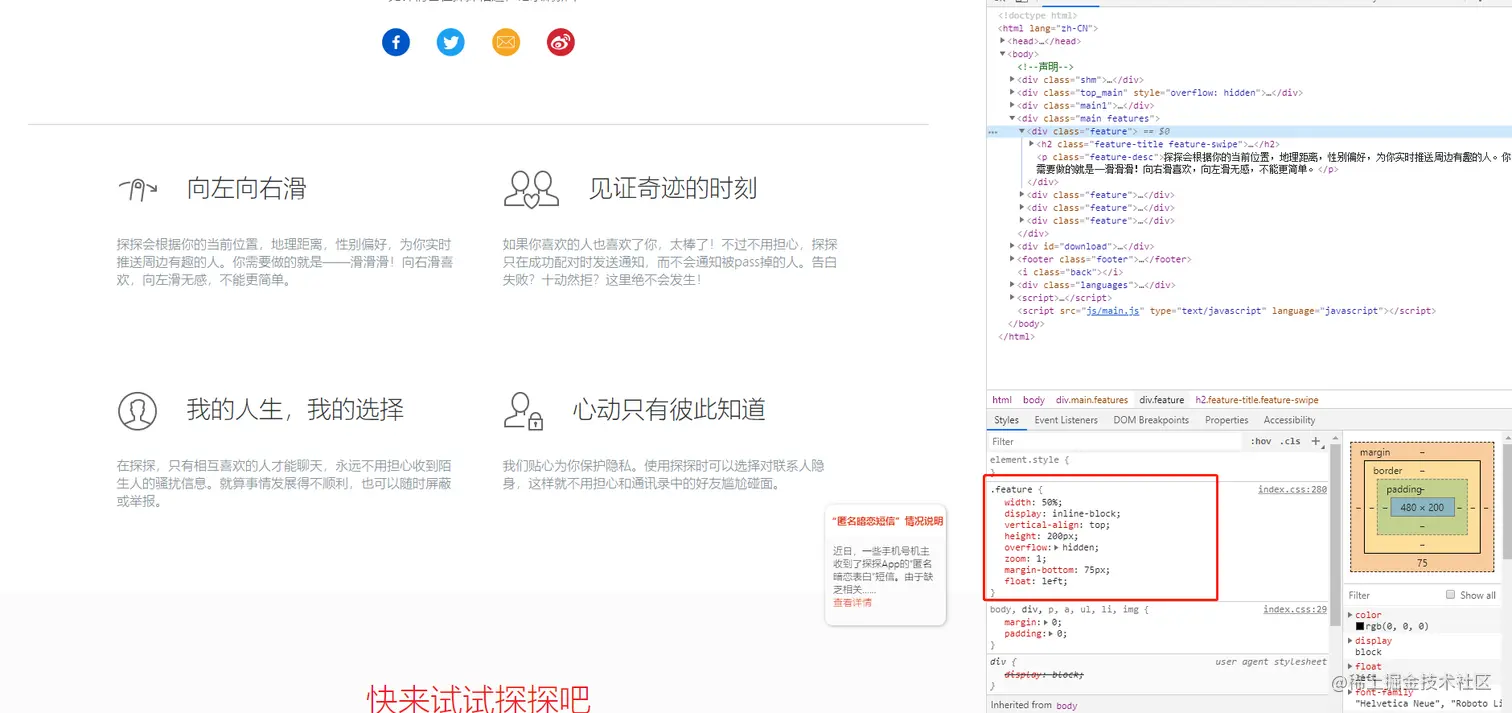Click the 我的人生，我的选择 feature heading
Image resolution: width=1512 pixels, height=713 pixels.
pos(295,409)
